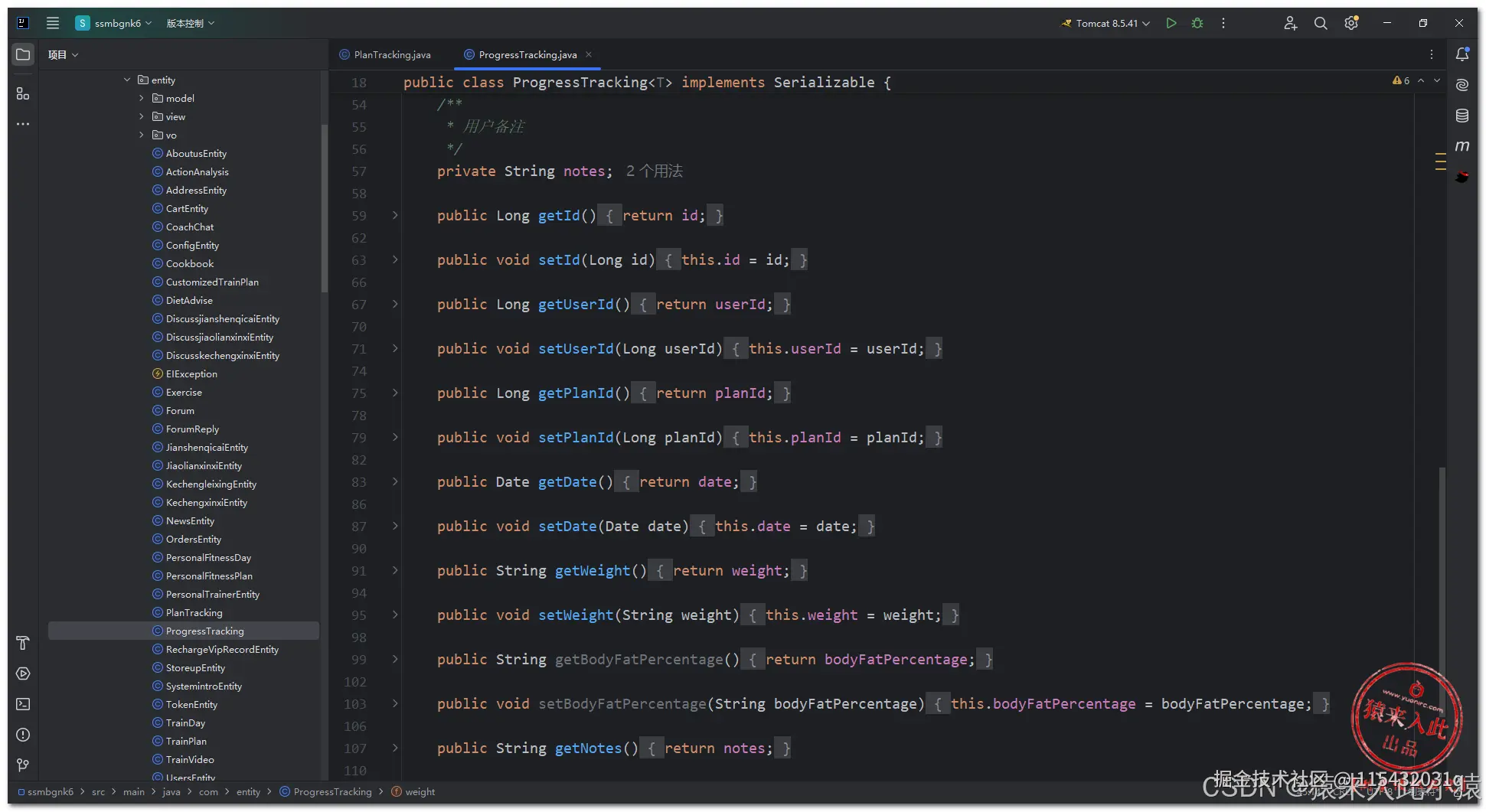This screenshot has height=812, width=1486.
Task: Open AboutusEntity class in tree
Action: point(196,153)
